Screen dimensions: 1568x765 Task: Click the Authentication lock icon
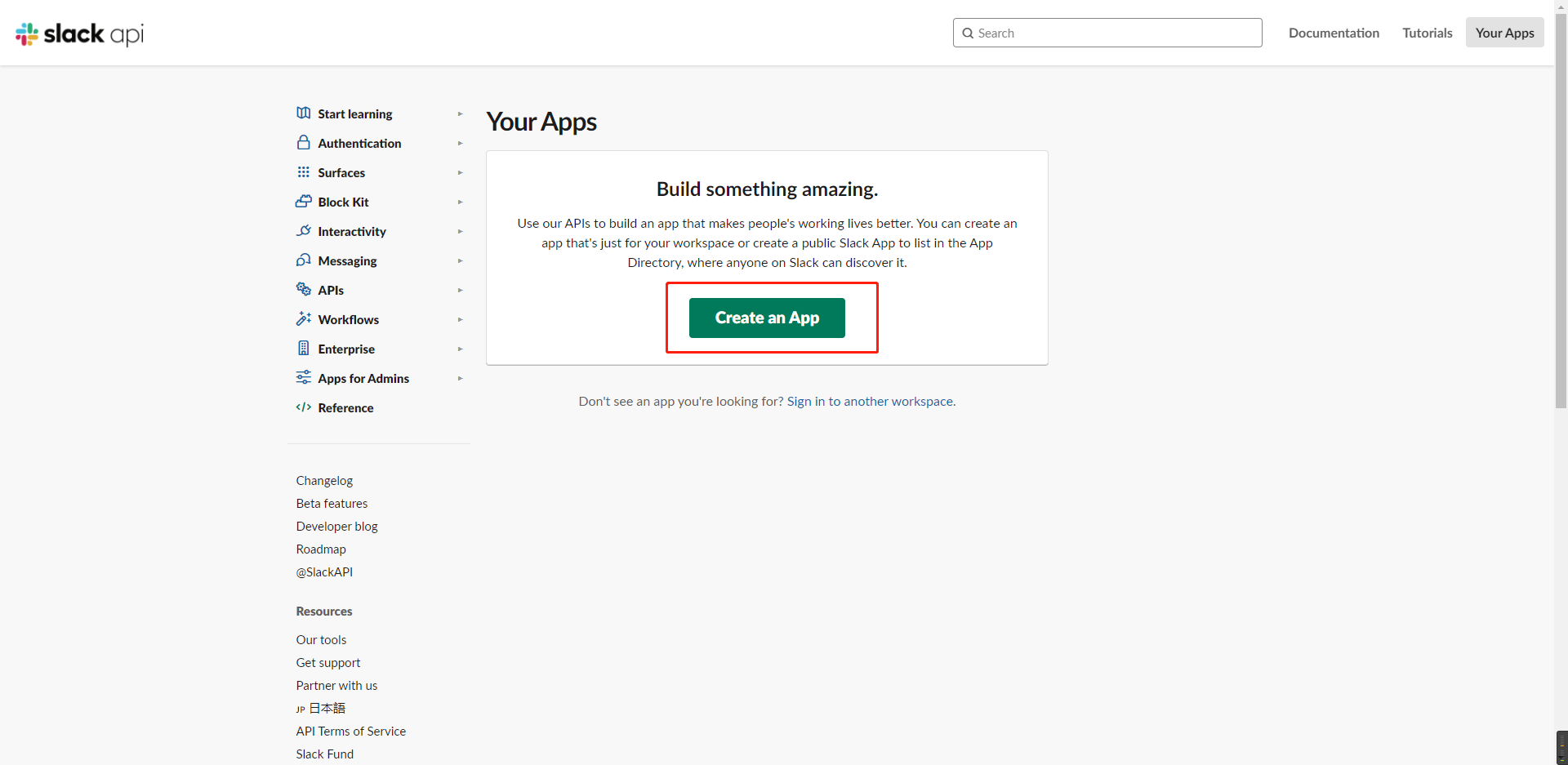pos(304,143)
